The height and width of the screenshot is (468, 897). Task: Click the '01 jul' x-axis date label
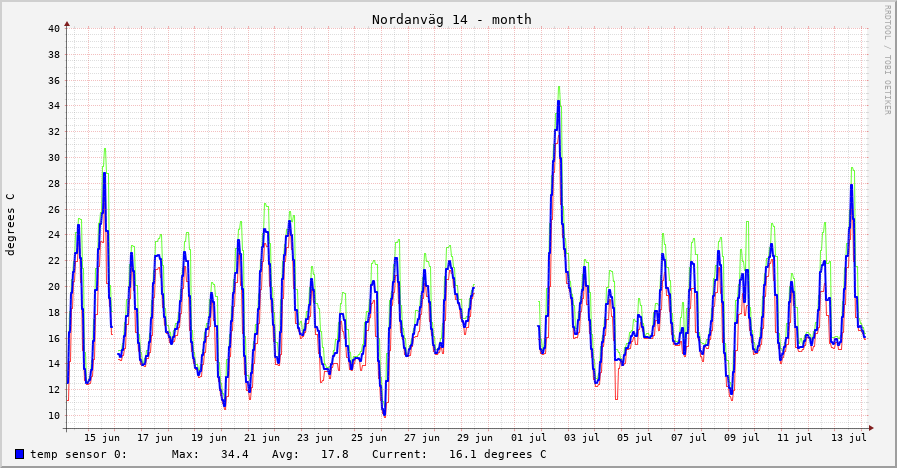tap(529, 438)
